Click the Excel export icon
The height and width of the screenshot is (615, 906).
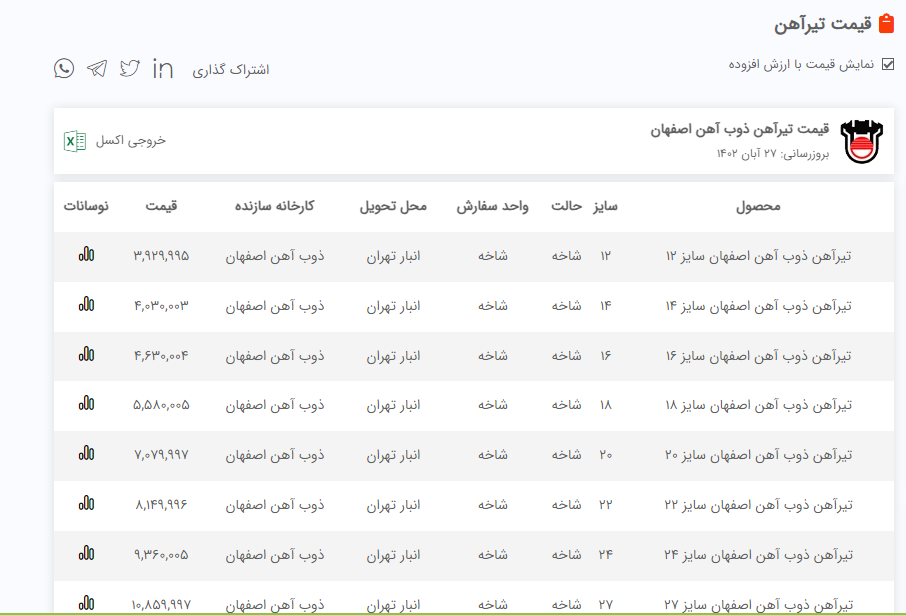point(75,141)
